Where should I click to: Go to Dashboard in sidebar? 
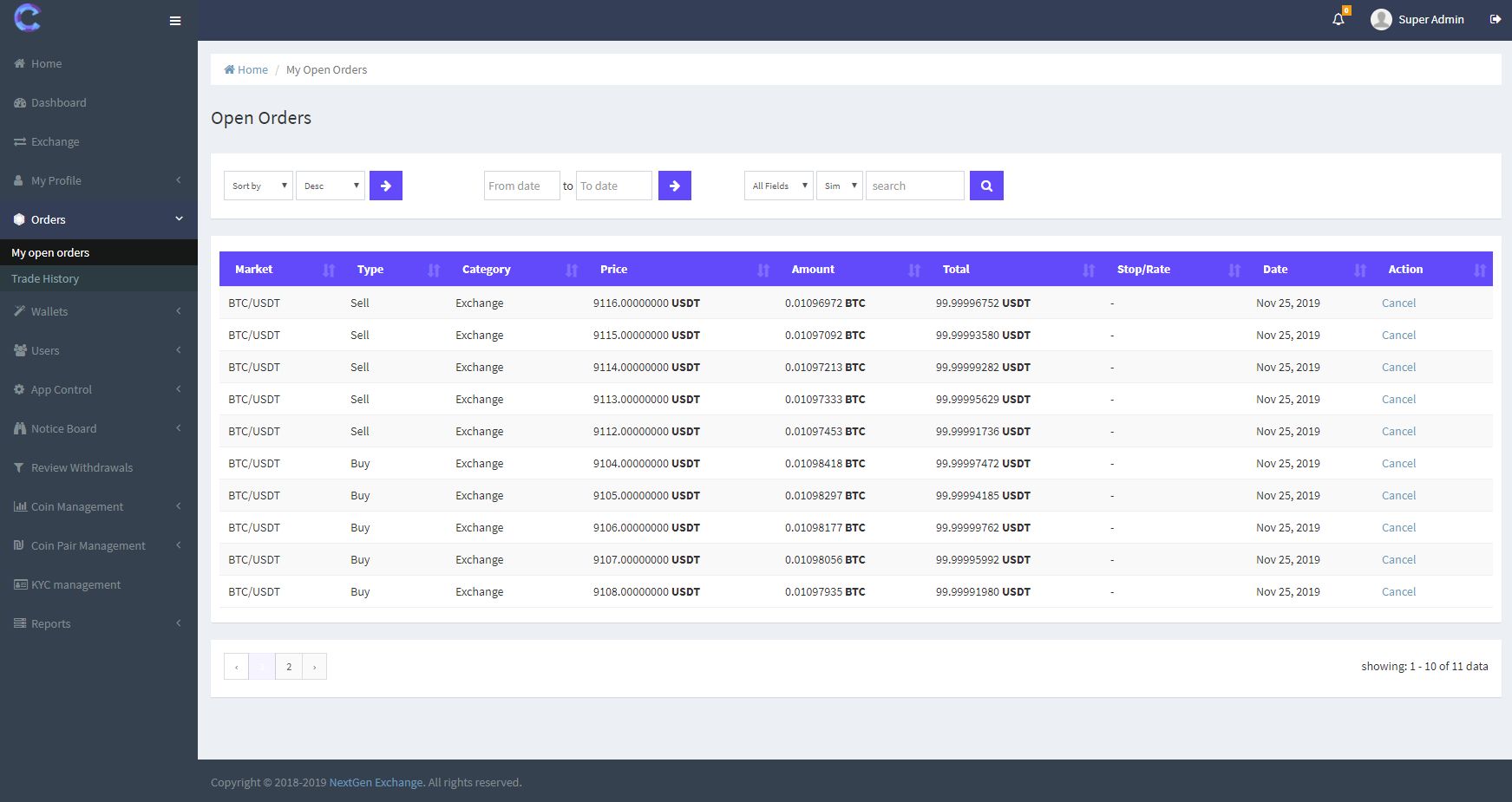tap(58, 102)
